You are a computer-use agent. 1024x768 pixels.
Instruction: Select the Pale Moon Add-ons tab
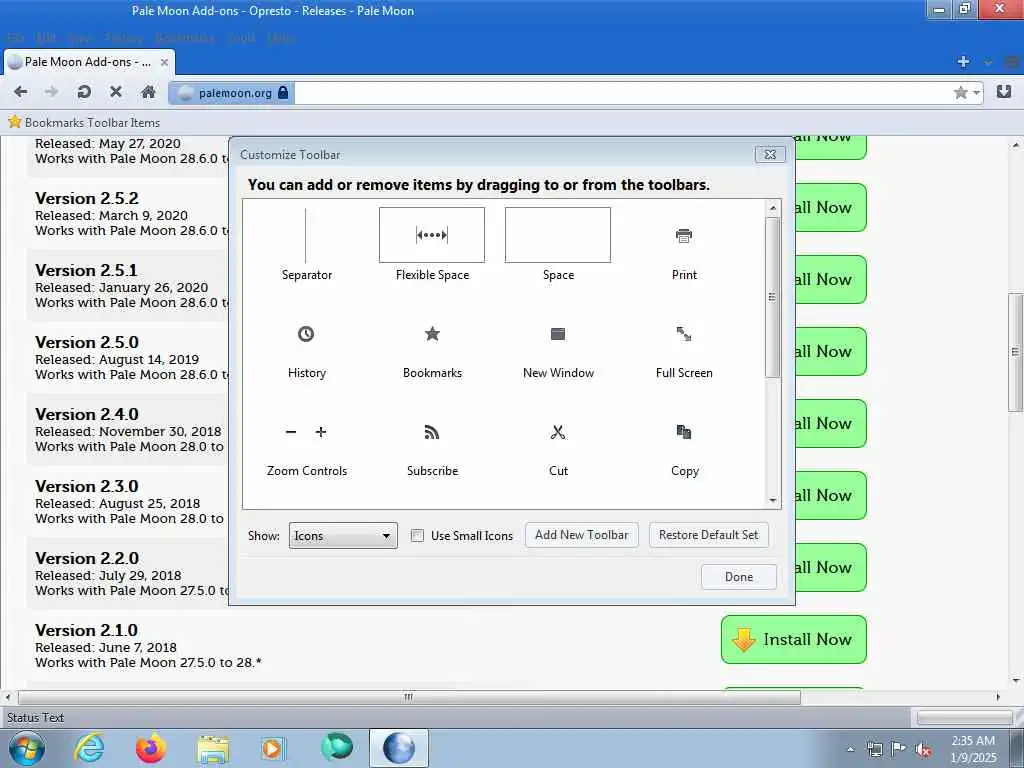point(88,62)
